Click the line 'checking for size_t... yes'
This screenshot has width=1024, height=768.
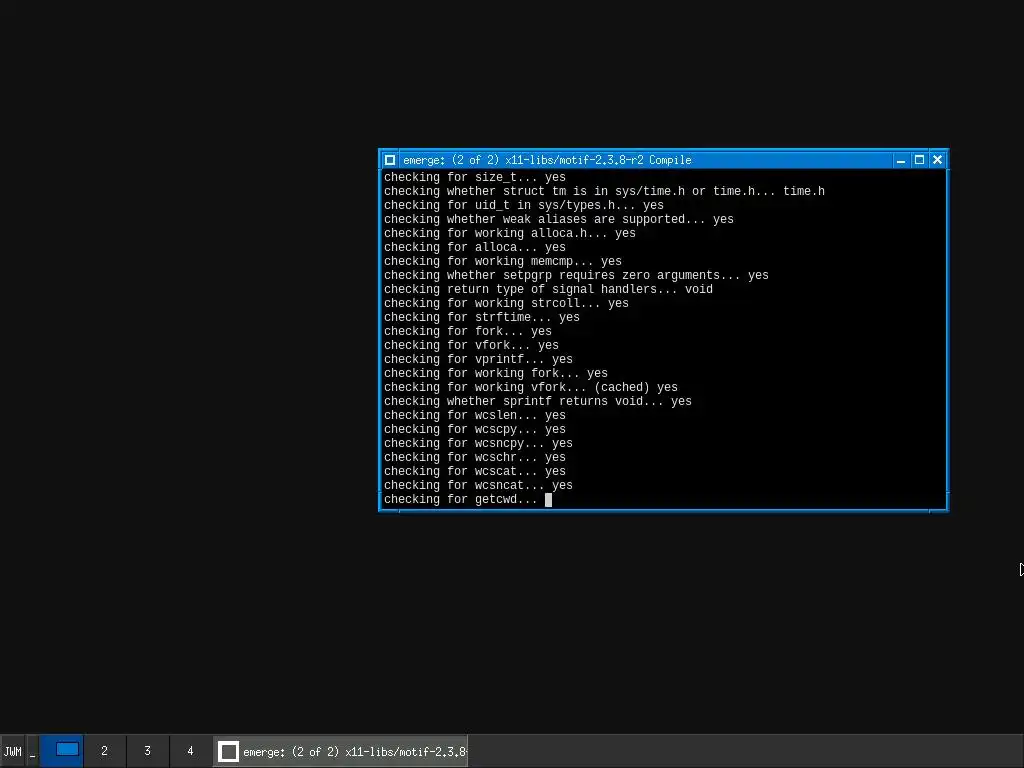coord(475,178)
